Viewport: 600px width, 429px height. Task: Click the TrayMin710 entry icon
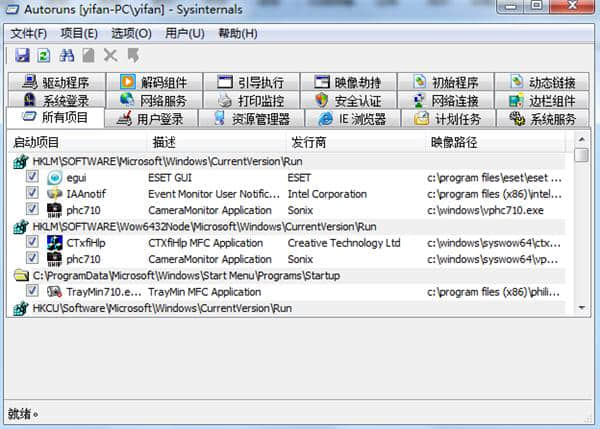[x=54, y=292]
